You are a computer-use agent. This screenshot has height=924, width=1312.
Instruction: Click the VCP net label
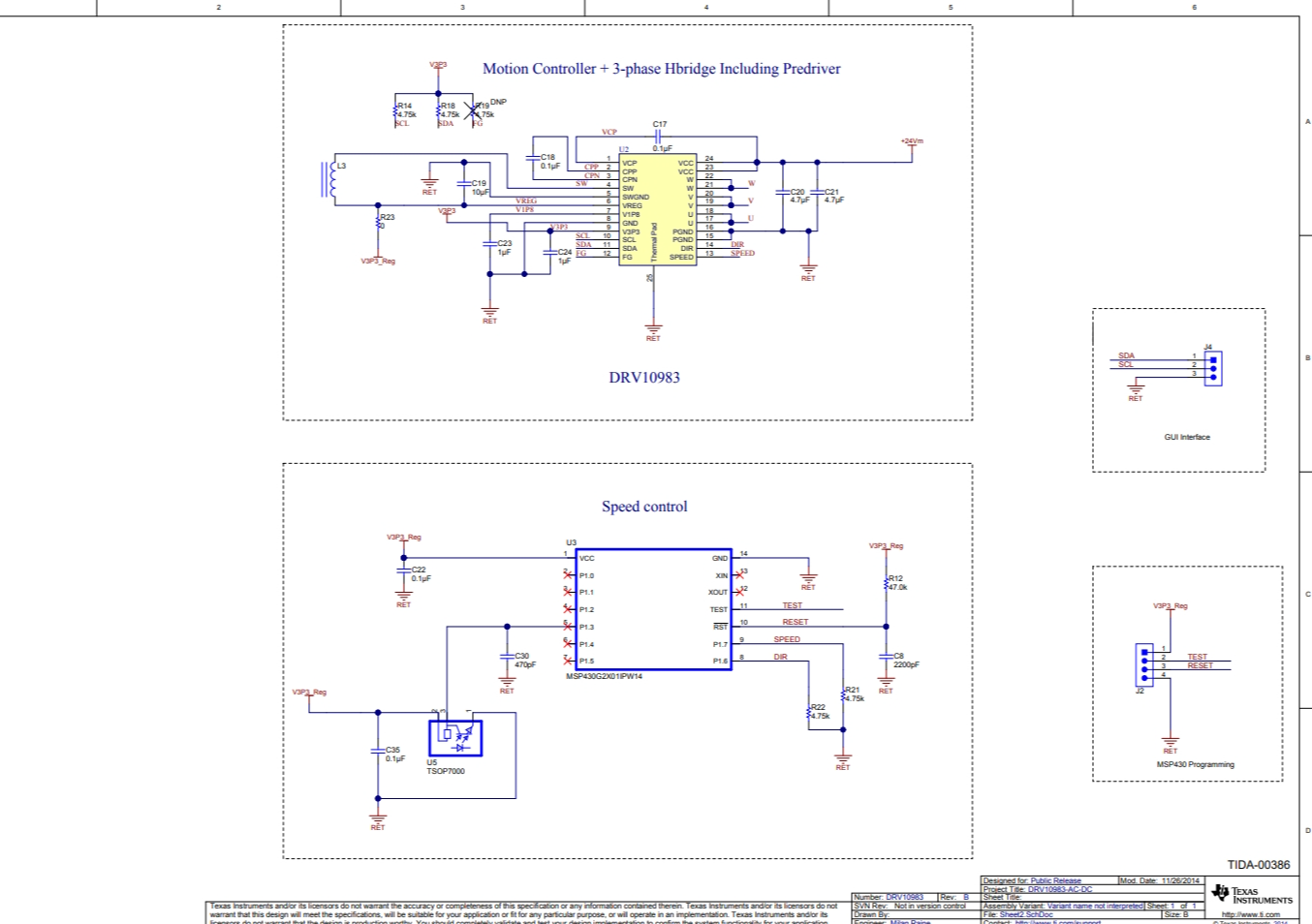[609, 132]
